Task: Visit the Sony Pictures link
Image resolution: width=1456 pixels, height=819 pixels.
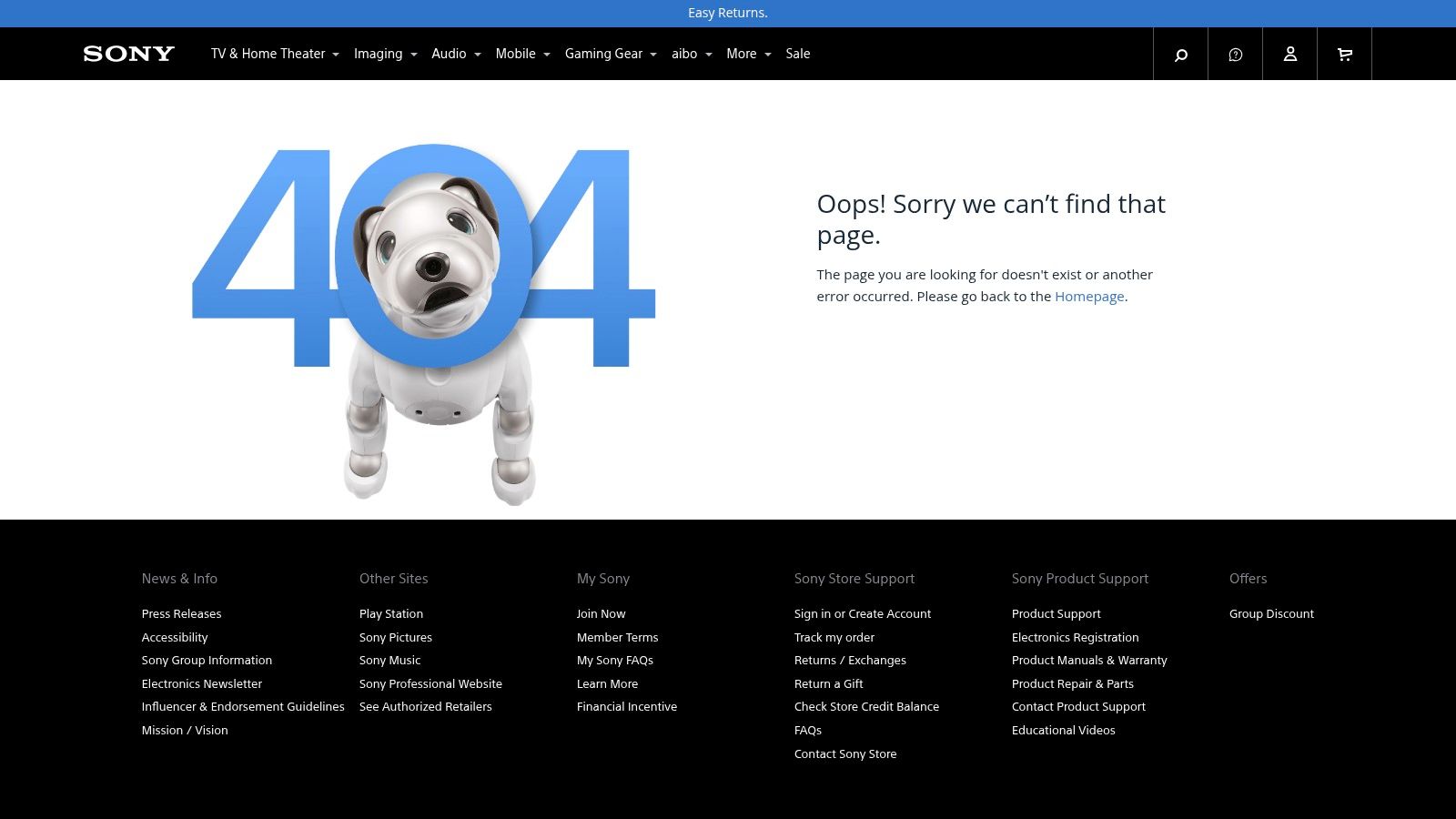Action: (x=396, y=638)
